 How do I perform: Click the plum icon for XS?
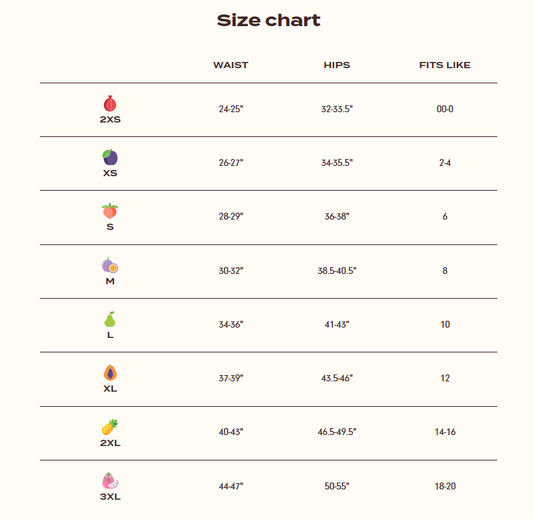(x=110, y=157)
